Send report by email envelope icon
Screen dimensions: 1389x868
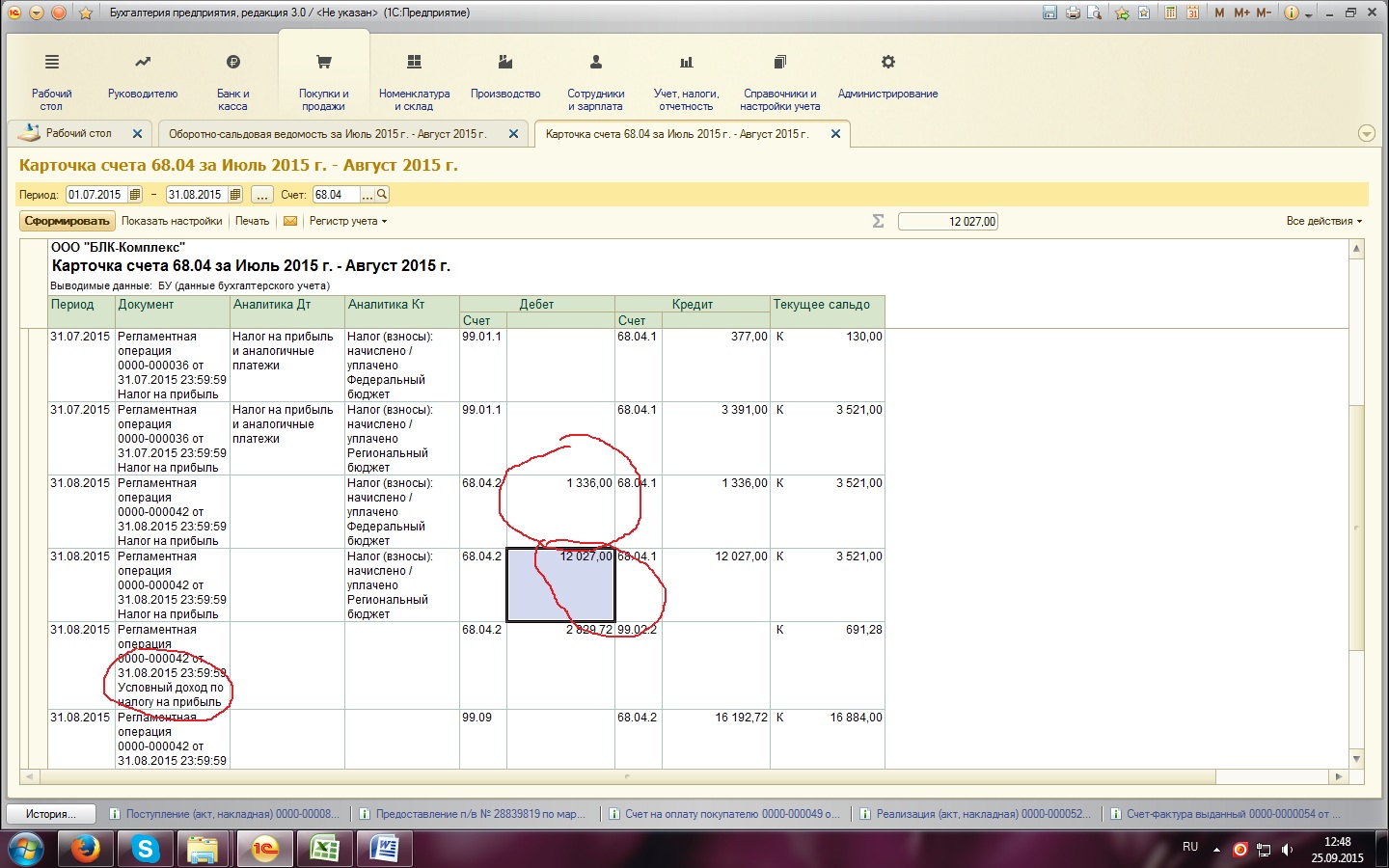289,221
